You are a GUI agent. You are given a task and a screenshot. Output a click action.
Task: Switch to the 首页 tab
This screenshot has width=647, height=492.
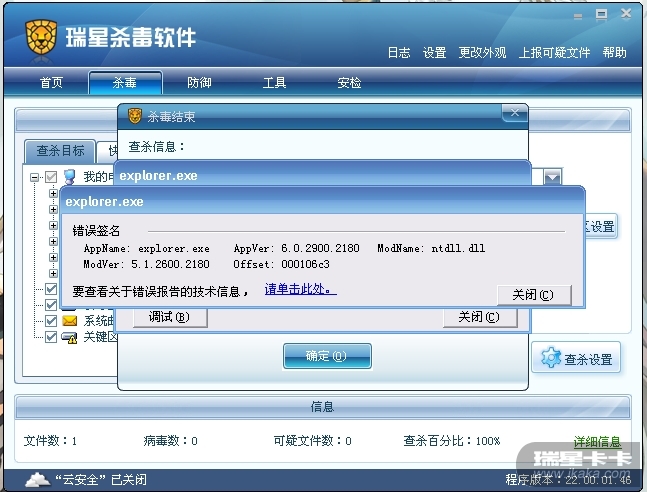pos(51,83)
